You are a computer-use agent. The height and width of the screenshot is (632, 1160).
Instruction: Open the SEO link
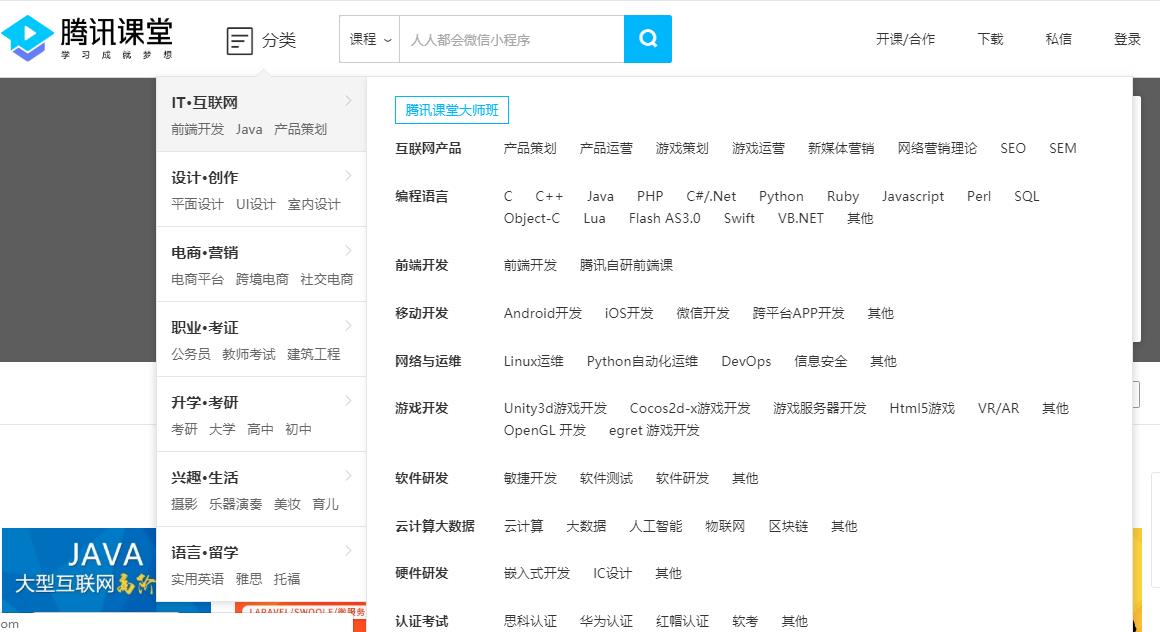click(1013, 148)
